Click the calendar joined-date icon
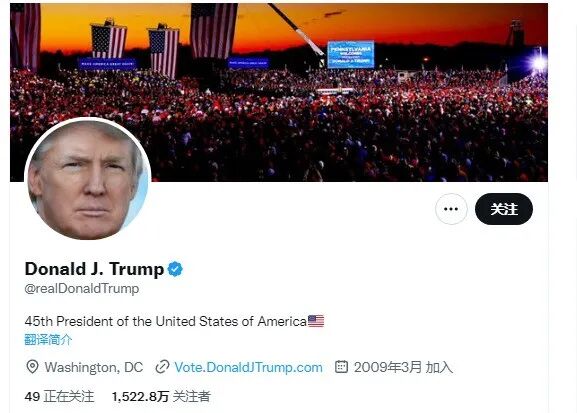The width and height of the screenshot is (577, 413). (x=341, y=367)
